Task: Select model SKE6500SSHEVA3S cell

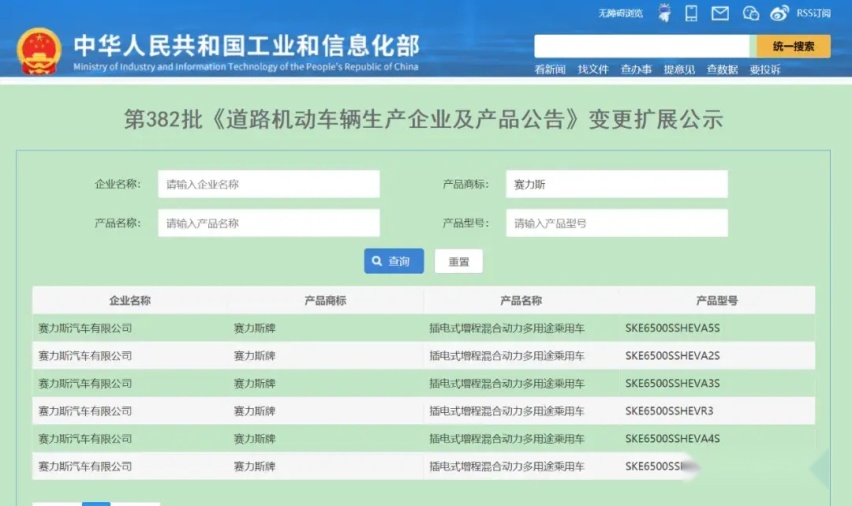Action: [672, 384]
